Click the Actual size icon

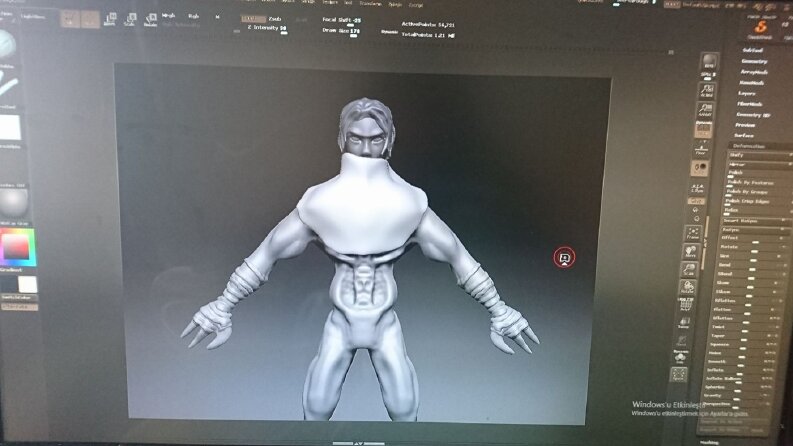pyautogui.click(x=707, y=91)
